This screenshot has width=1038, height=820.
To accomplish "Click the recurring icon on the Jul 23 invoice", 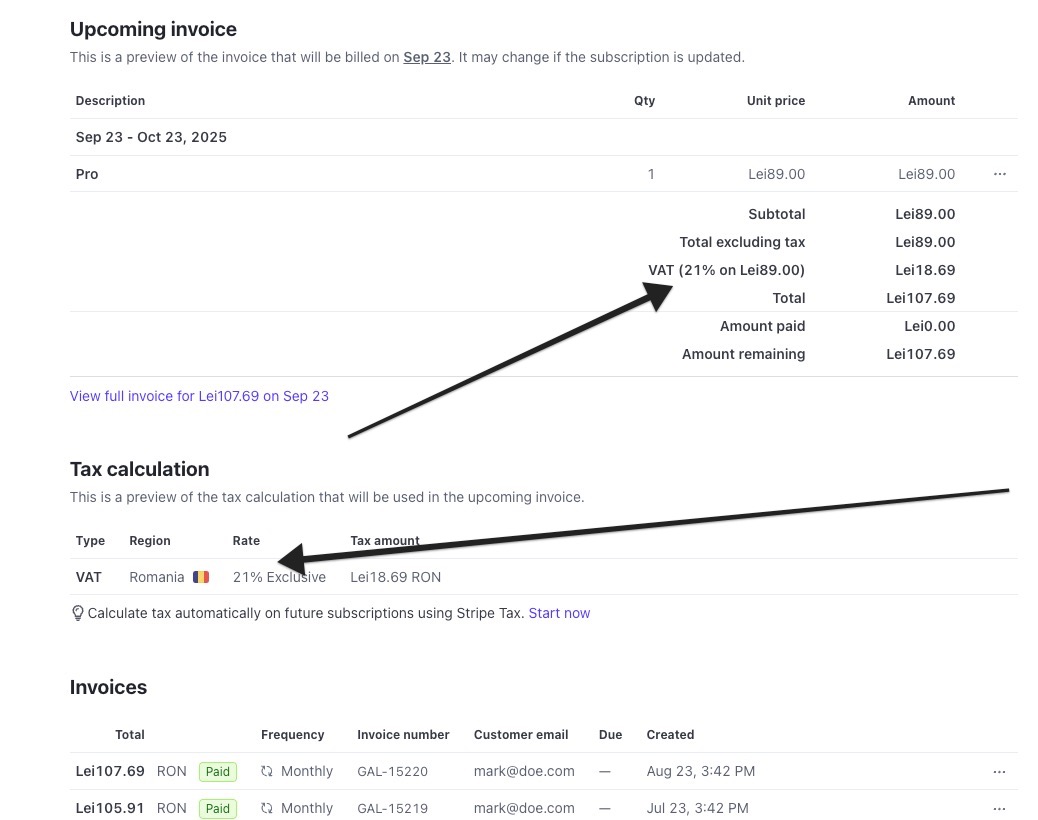I will pos(267,808).
